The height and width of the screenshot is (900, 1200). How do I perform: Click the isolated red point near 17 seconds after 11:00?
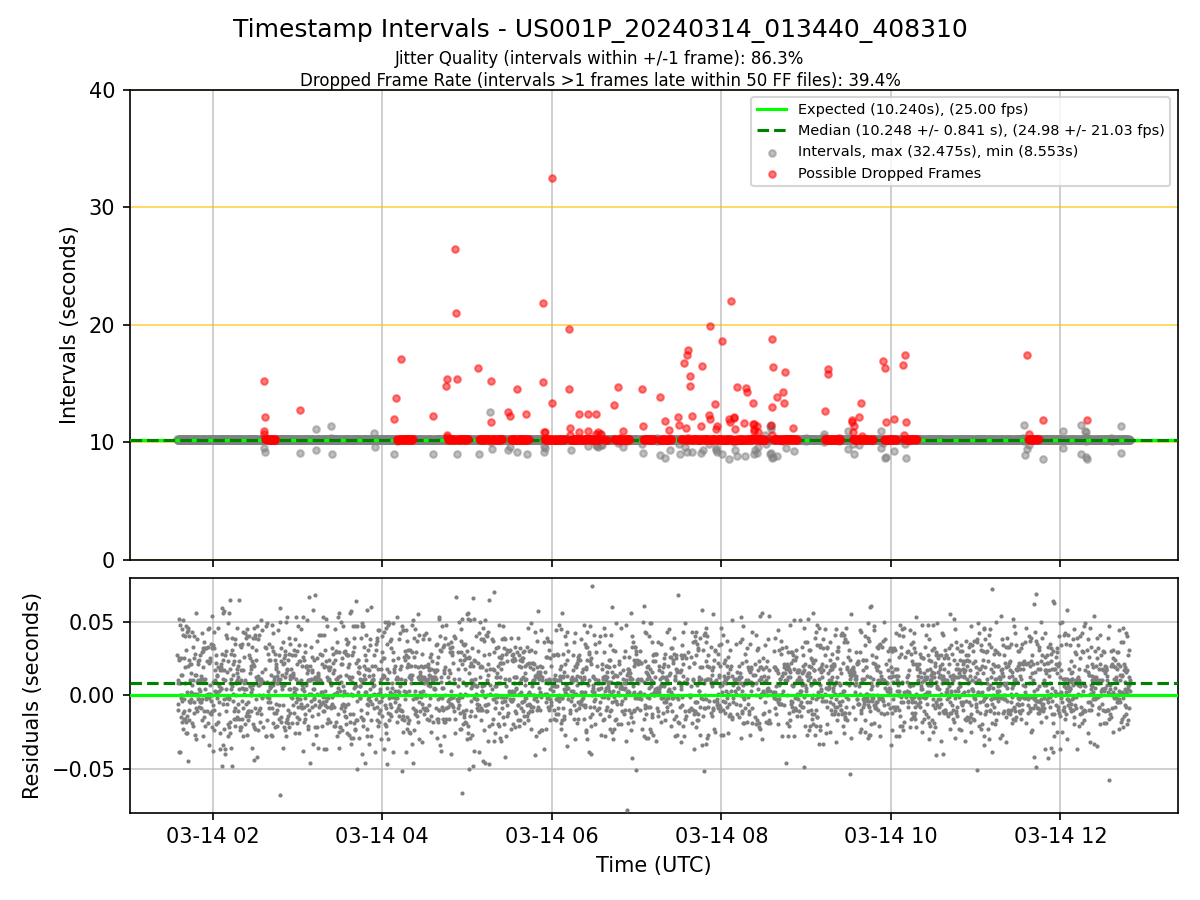[x=1027, y=355]
